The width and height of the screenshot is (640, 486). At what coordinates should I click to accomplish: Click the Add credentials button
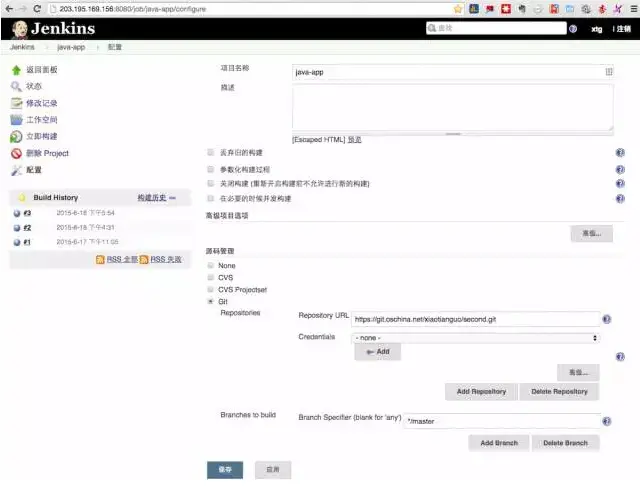378,352
